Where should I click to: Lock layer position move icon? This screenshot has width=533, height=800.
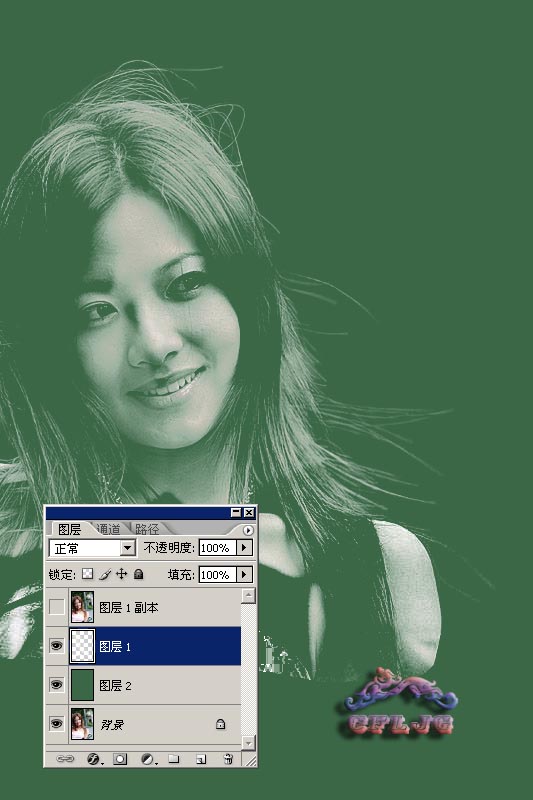pos(121,574)
